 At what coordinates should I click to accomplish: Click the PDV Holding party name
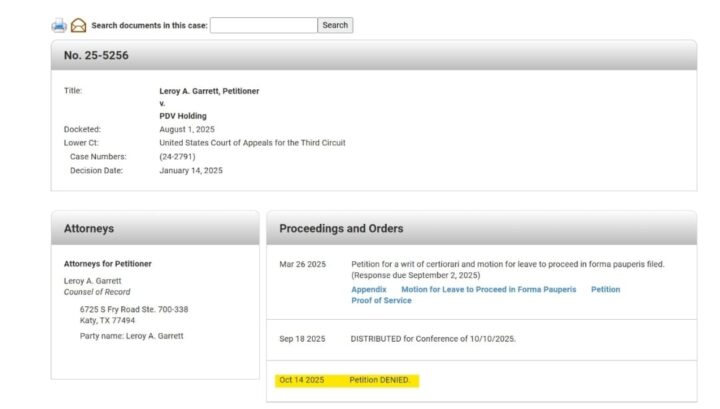183,116
